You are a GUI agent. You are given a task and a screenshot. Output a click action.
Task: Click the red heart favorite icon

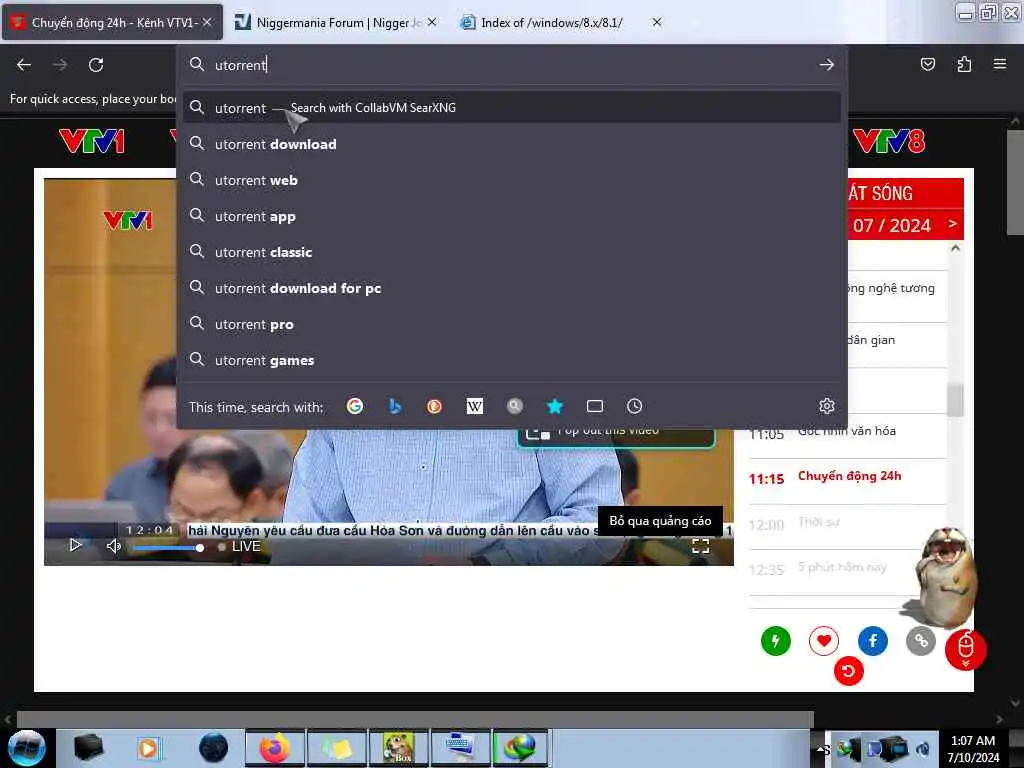click(824, 641)
